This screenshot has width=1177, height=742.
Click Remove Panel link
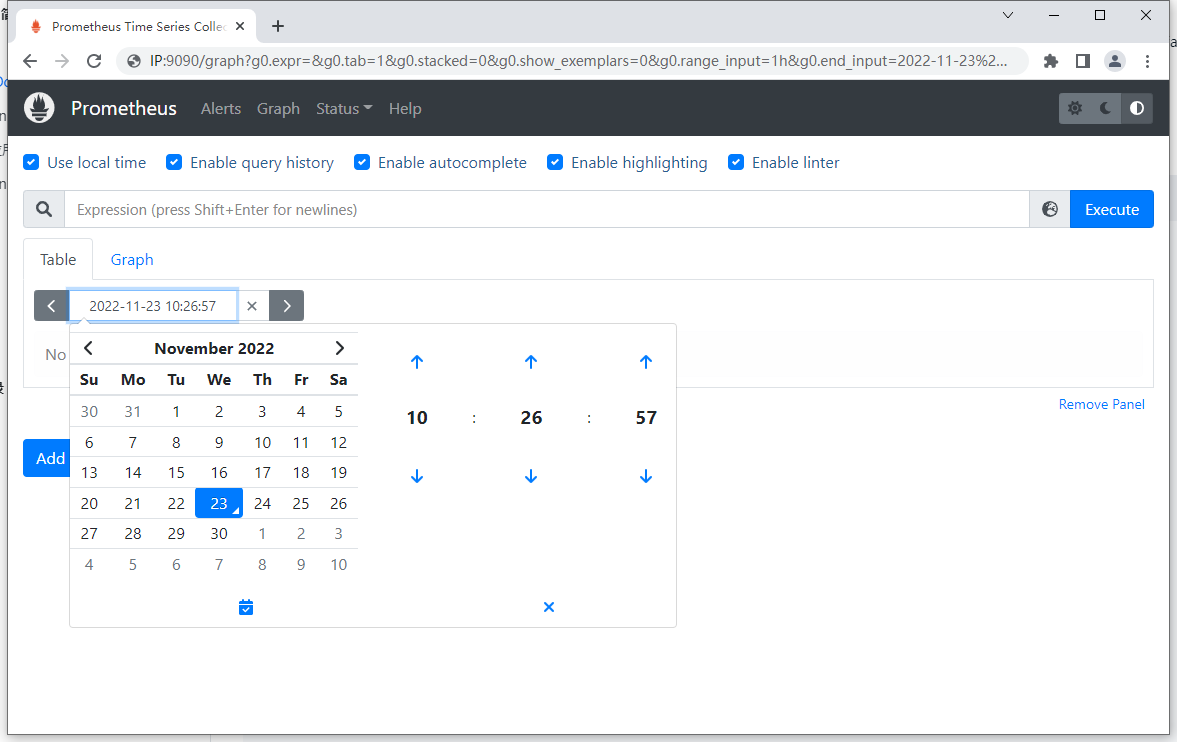(x=1101, y=404)
